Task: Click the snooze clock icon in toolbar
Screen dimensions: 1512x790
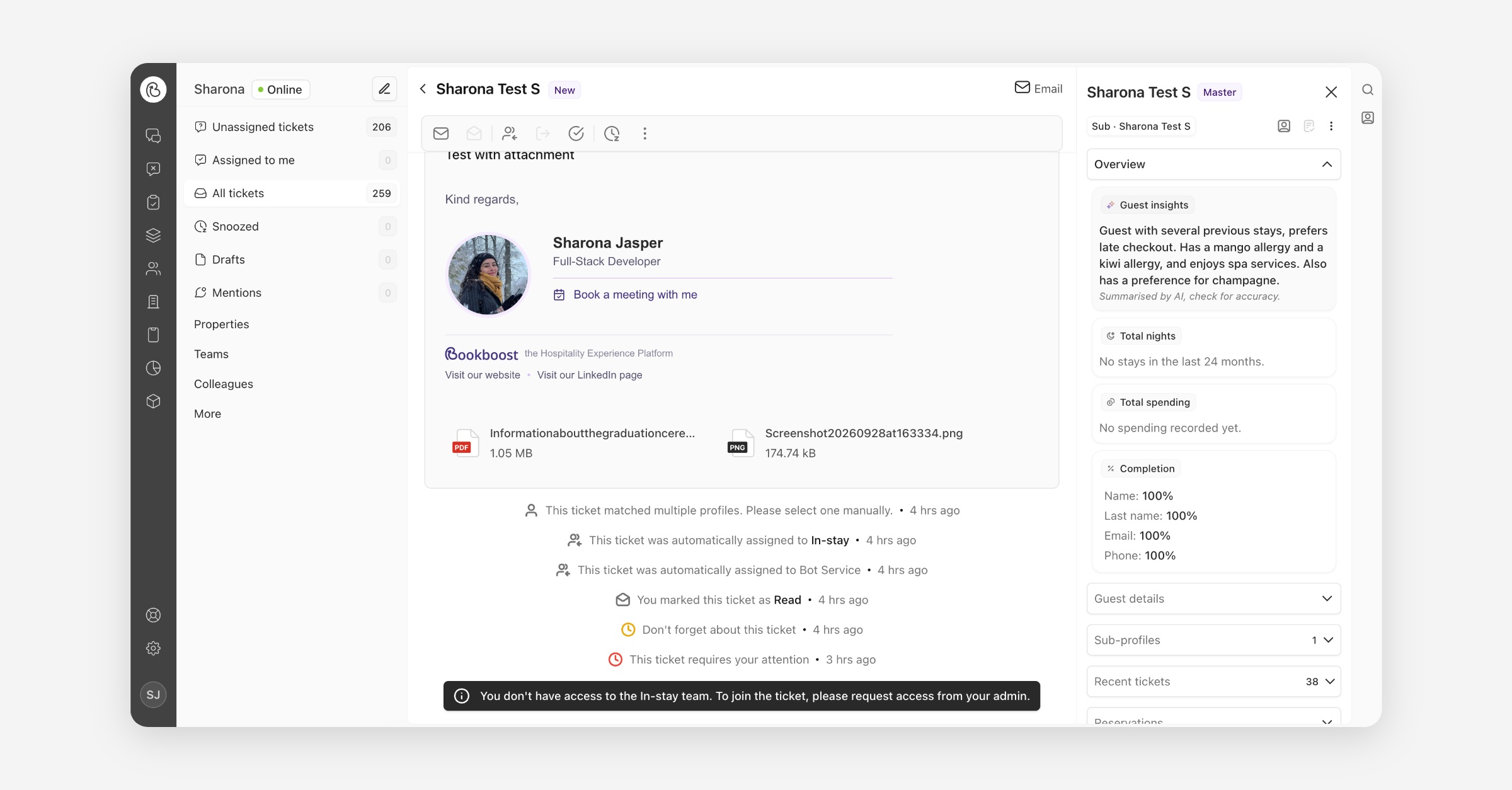Action: pos(612,133)
